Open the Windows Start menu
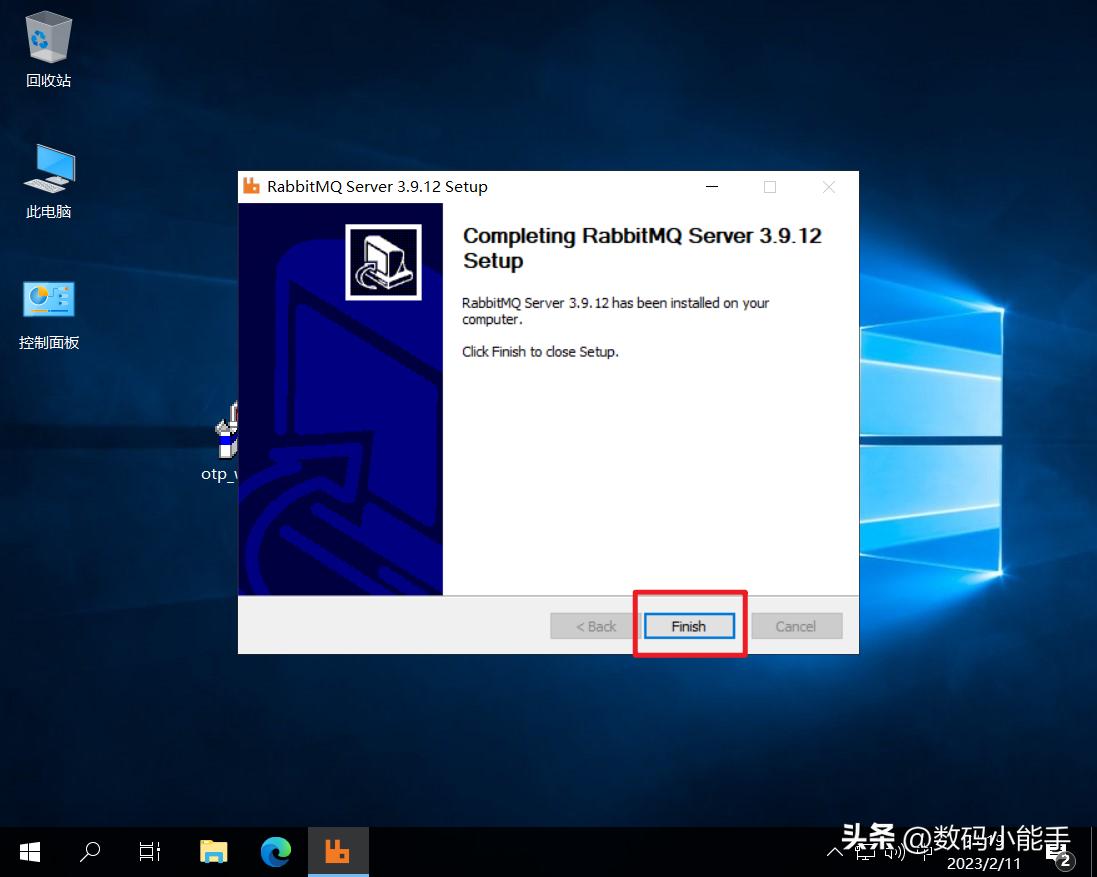This screenshot has width=1097, height=877. [x=30, y=852]
